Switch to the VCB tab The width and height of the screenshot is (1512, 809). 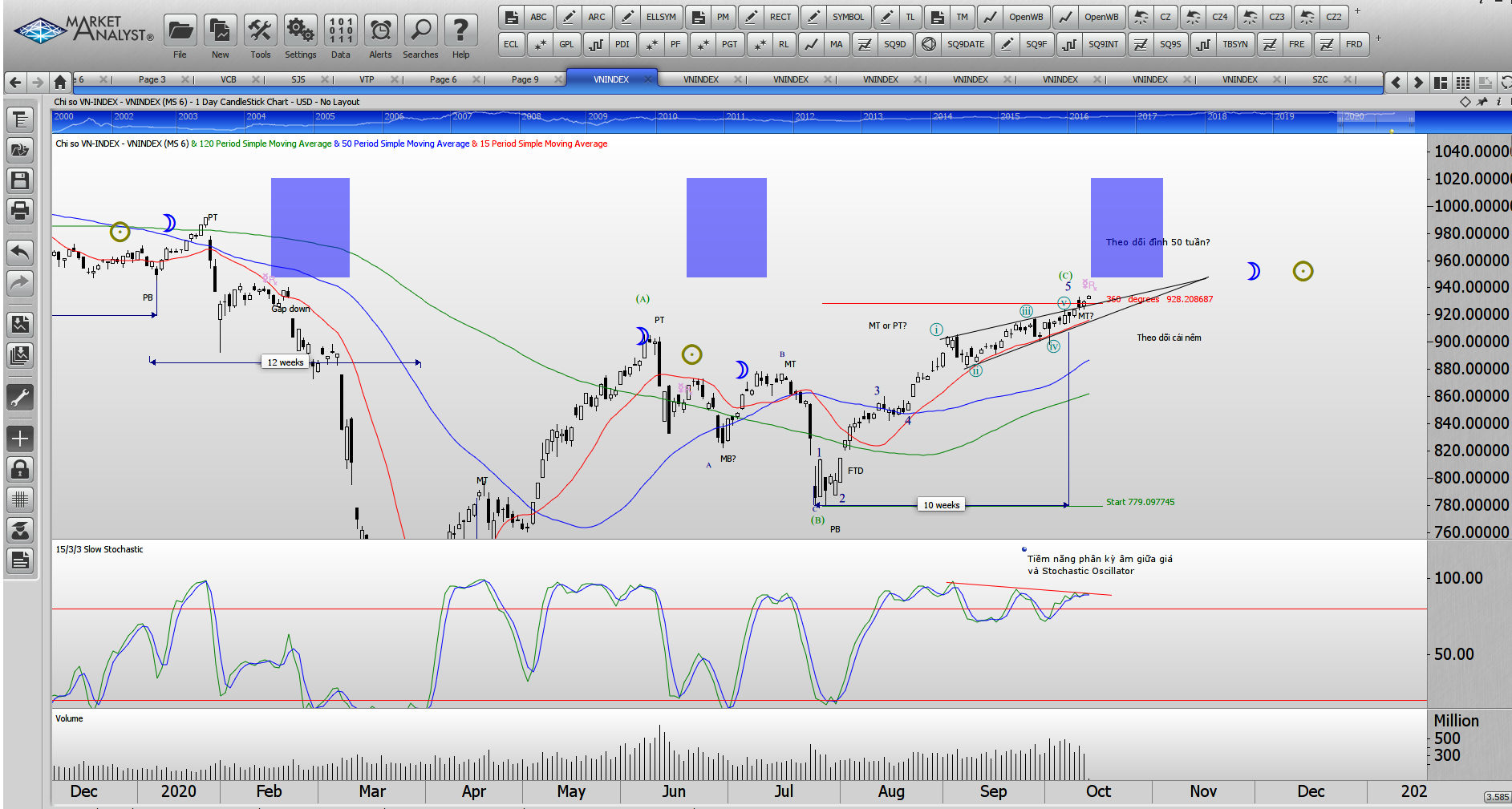click(229, 79)
